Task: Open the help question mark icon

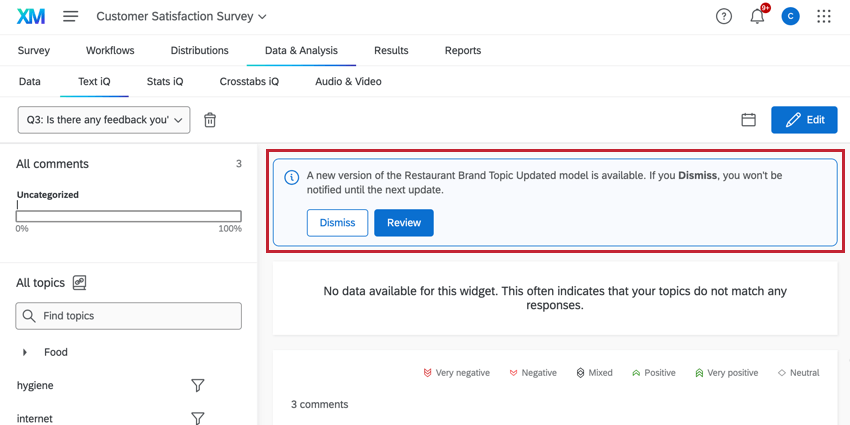Action: pos(724,16)
